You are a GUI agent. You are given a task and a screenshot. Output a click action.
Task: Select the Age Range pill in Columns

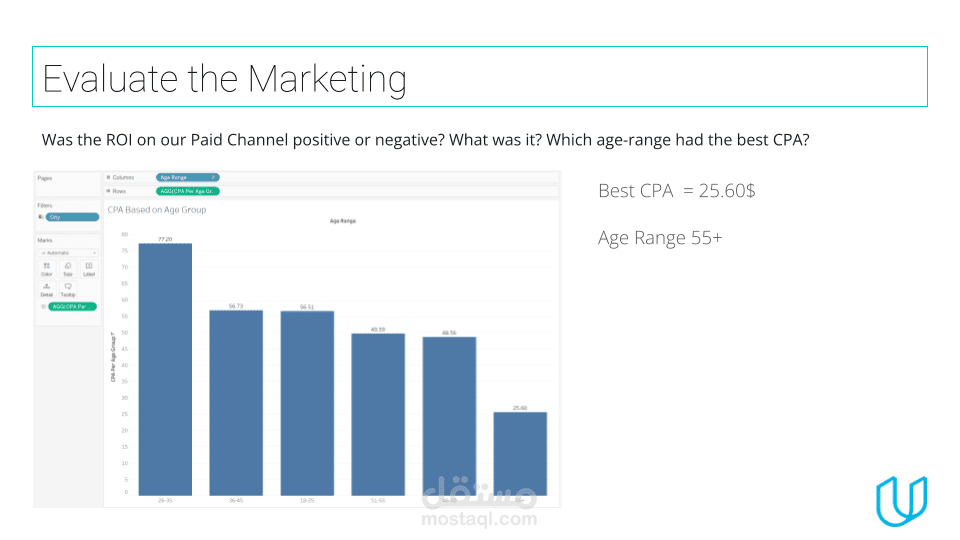187,178
